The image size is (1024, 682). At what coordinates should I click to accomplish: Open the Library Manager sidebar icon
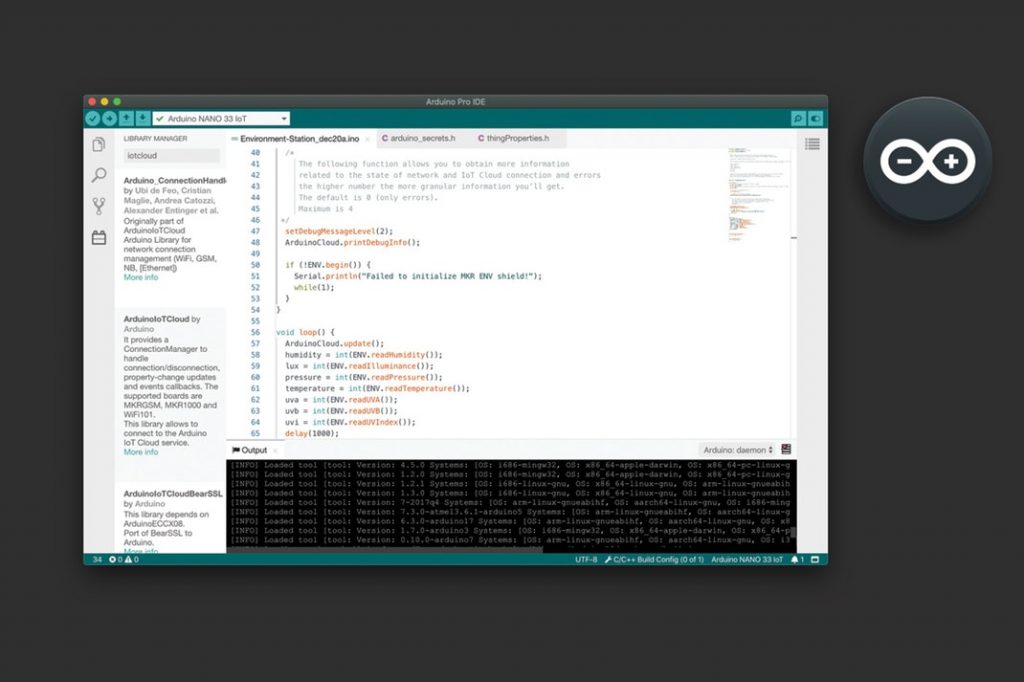(99, 237)
